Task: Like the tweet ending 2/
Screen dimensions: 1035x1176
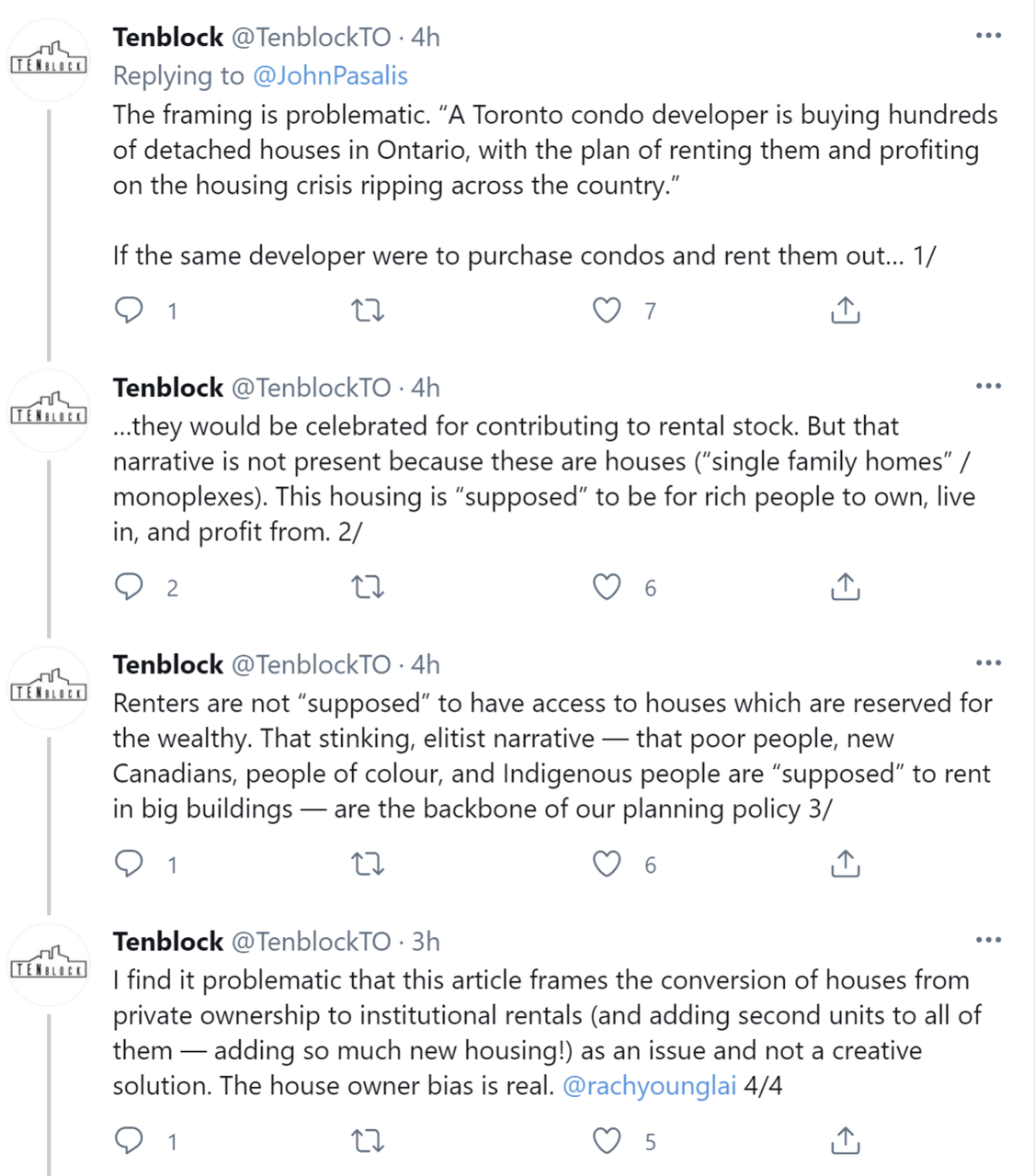Action: click(607, 587)
